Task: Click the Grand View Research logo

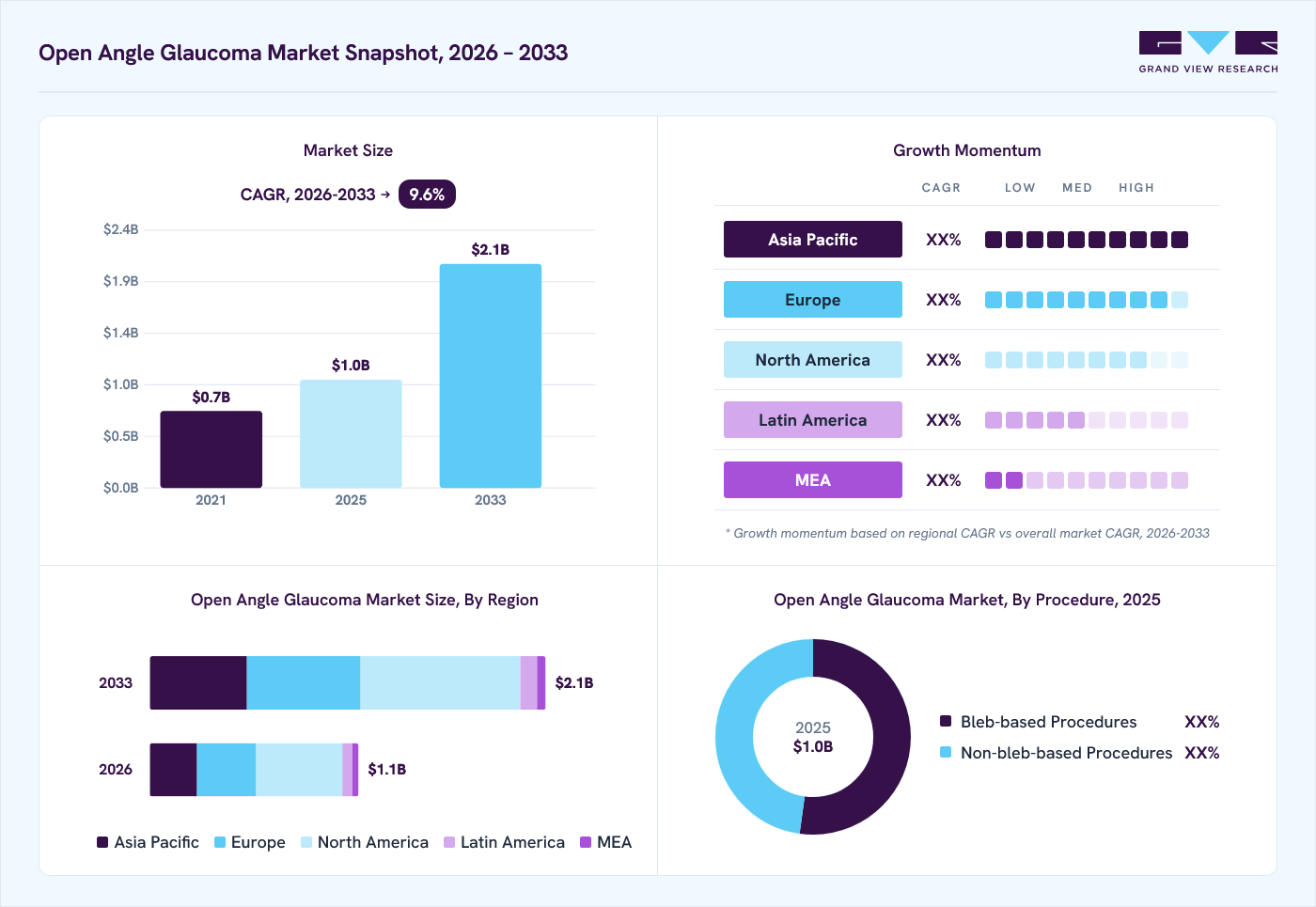Action: click(x=1208, y=52)
